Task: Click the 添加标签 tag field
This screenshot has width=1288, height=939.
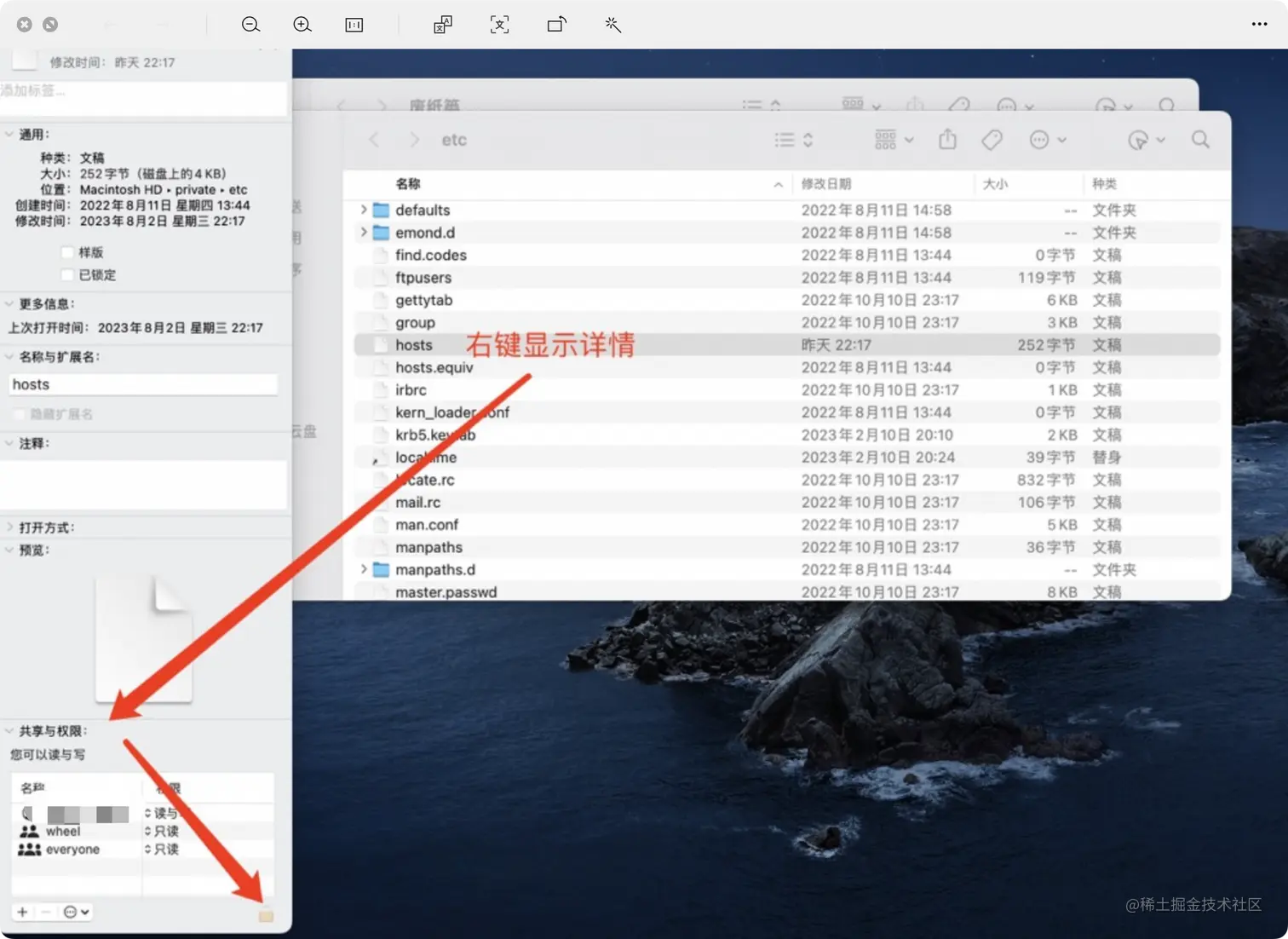Action: [143, 98]
